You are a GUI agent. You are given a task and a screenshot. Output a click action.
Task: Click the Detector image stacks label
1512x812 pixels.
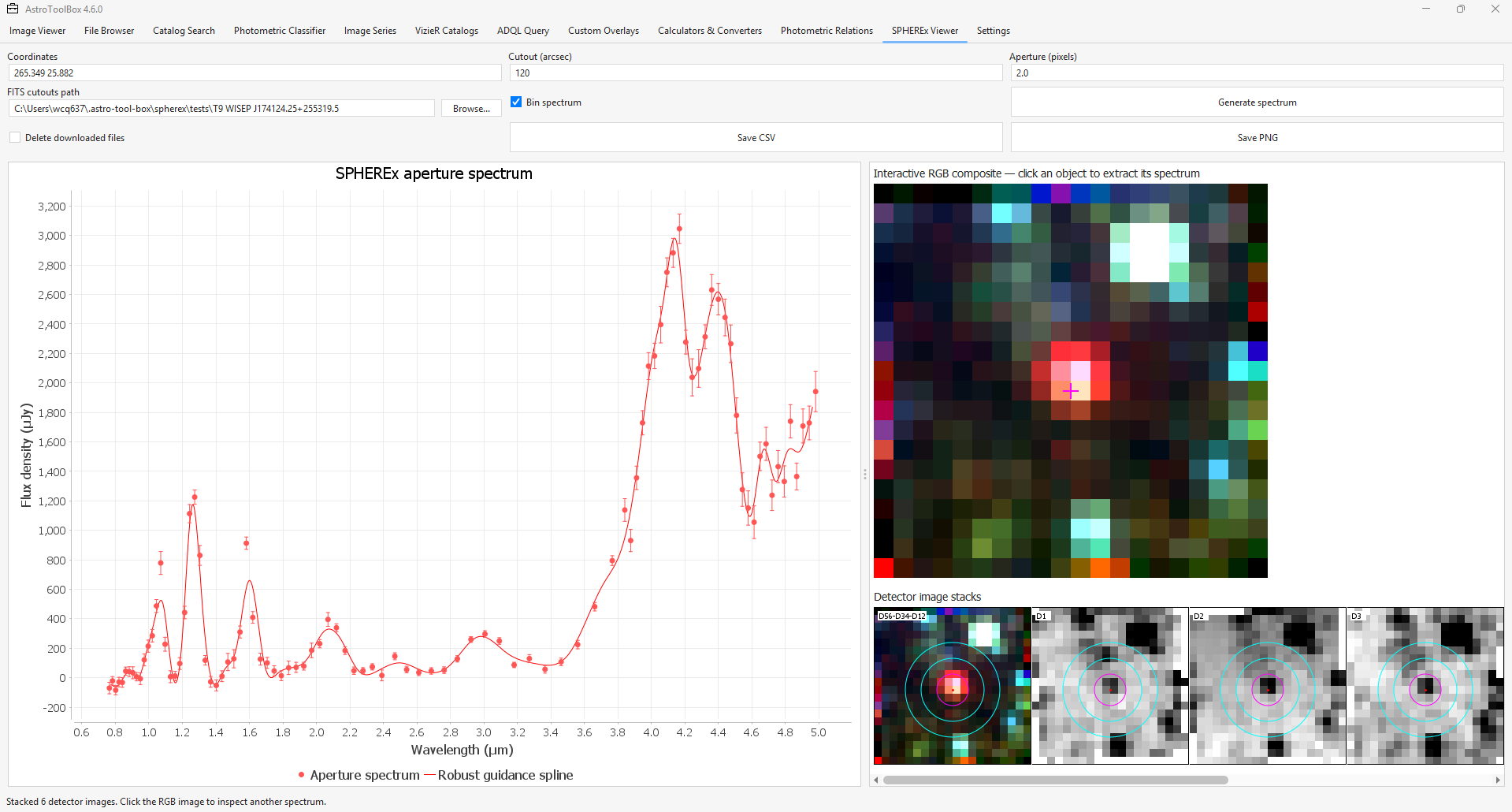tap(927, 597)
